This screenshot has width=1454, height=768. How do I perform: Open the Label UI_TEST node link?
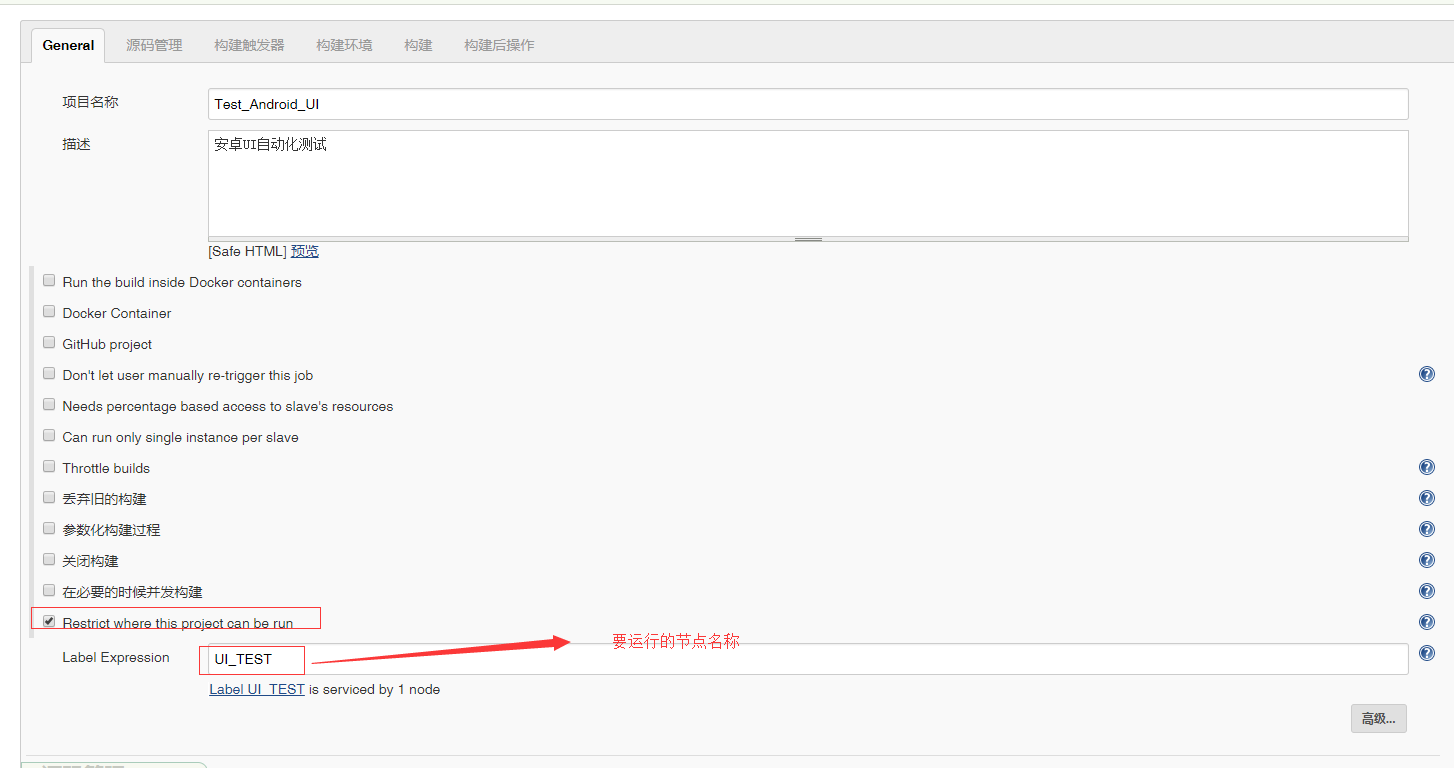pos(256,689)
